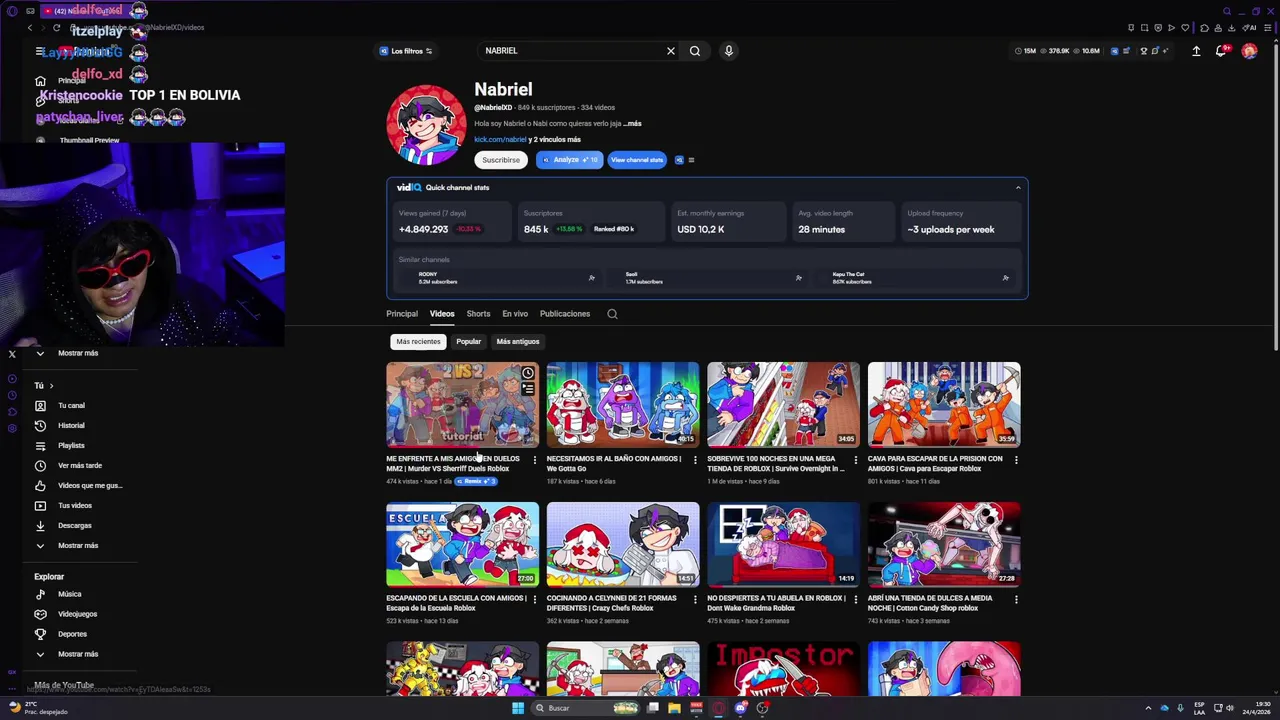Viewport: 1280px width, 720px height.
Task: Open the Los filtros dropdown
Action: click(x=405, y=51)
